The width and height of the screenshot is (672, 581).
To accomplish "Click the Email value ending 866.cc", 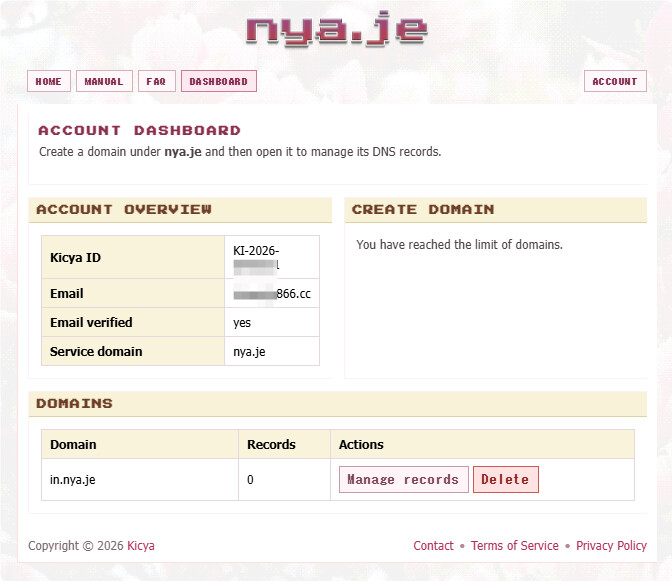I will tap(272, 293).
